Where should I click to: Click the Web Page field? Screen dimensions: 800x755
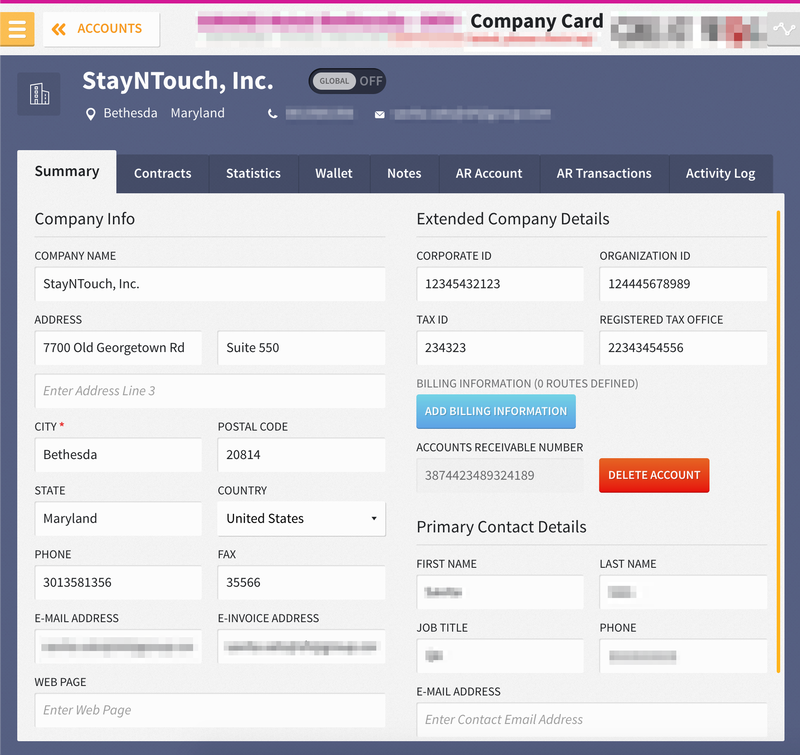[210, 710]
